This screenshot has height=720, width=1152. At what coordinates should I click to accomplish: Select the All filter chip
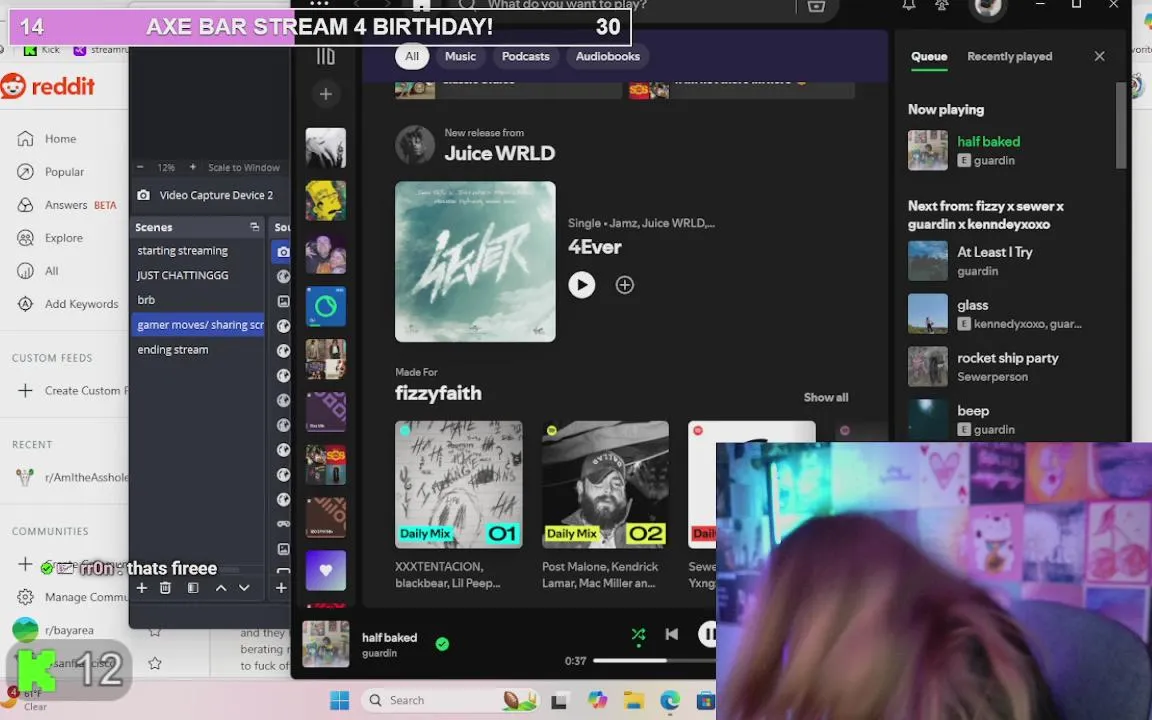[x=411, y=56]
